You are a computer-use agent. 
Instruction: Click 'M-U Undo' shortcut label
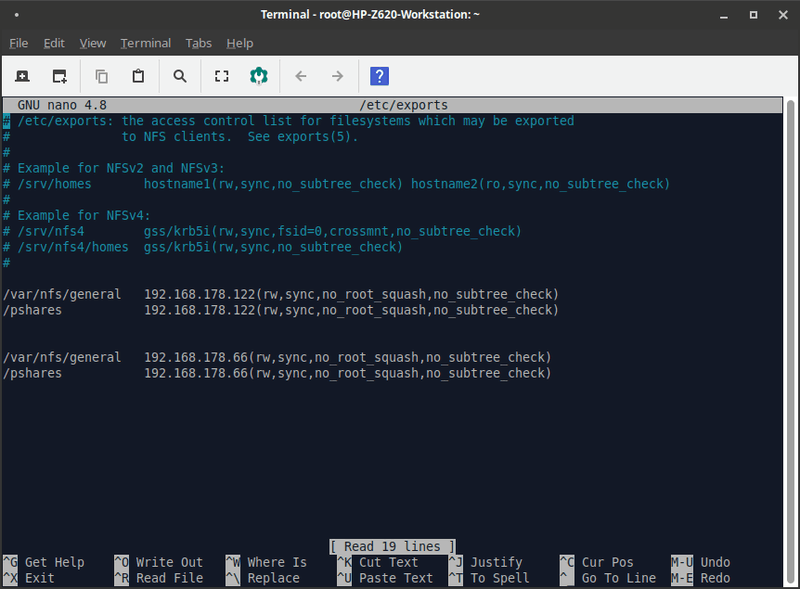701,562
